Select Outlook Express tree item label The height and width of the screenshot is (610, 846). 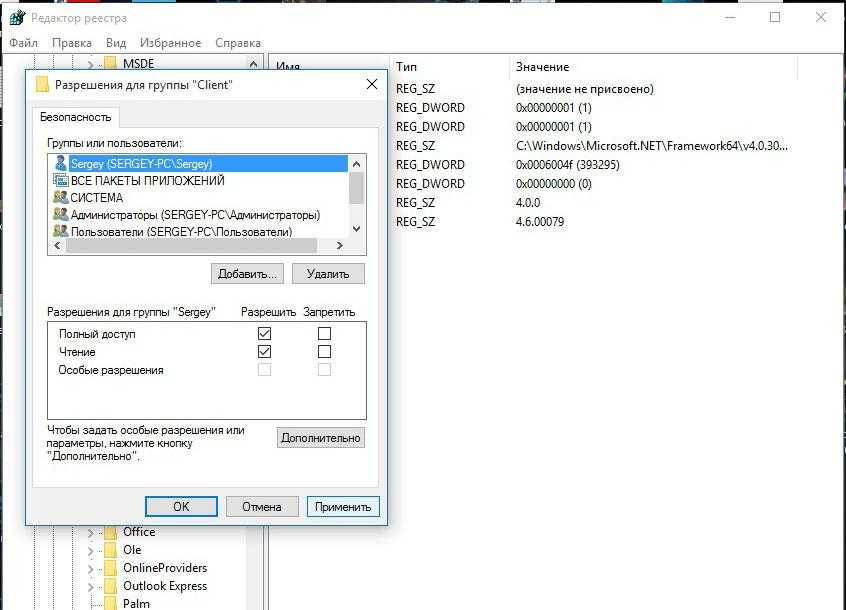click(165, 586)
